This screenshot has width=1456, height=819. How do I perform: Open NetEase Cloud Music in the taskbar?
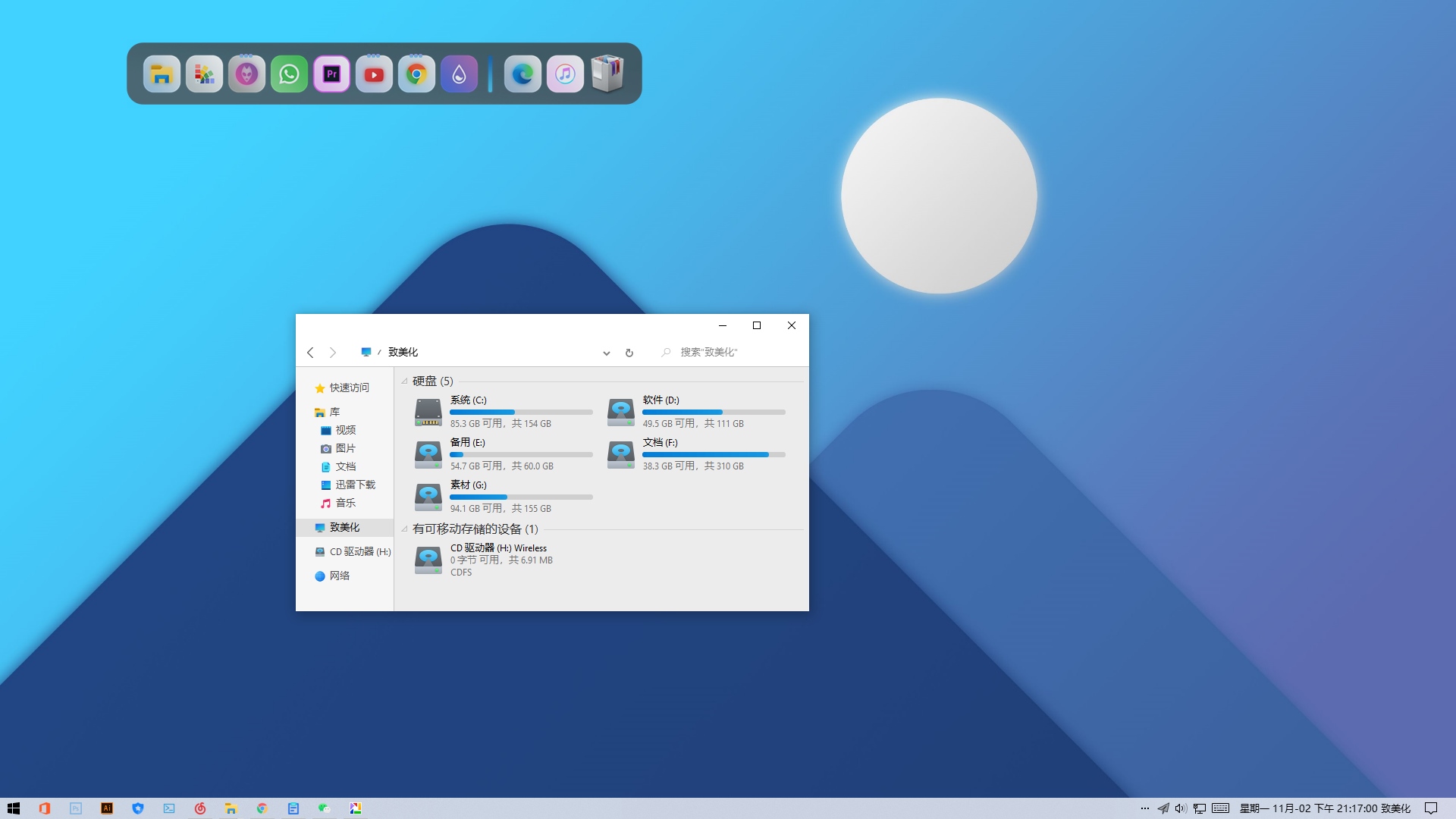(200, 808)
